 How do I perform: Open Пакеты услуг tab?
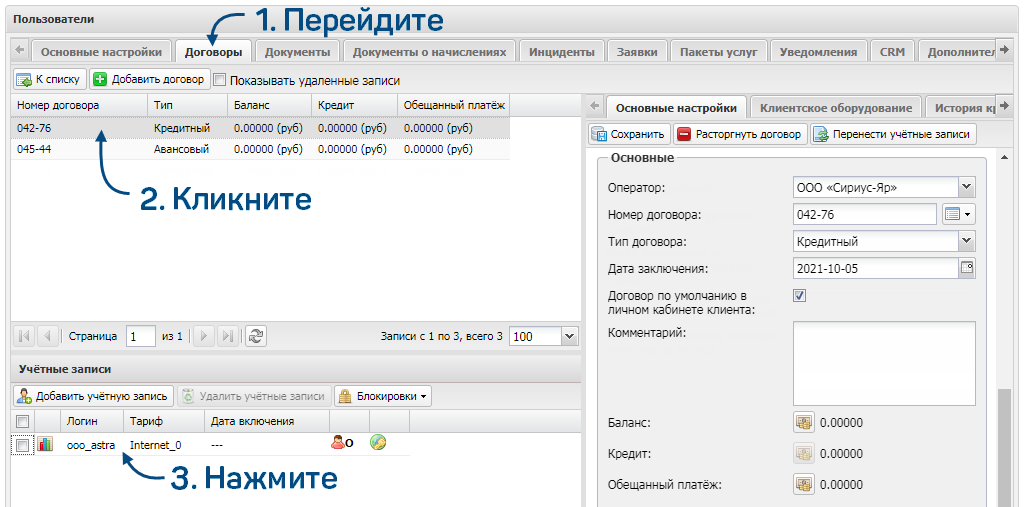click(x=718, y=52)
